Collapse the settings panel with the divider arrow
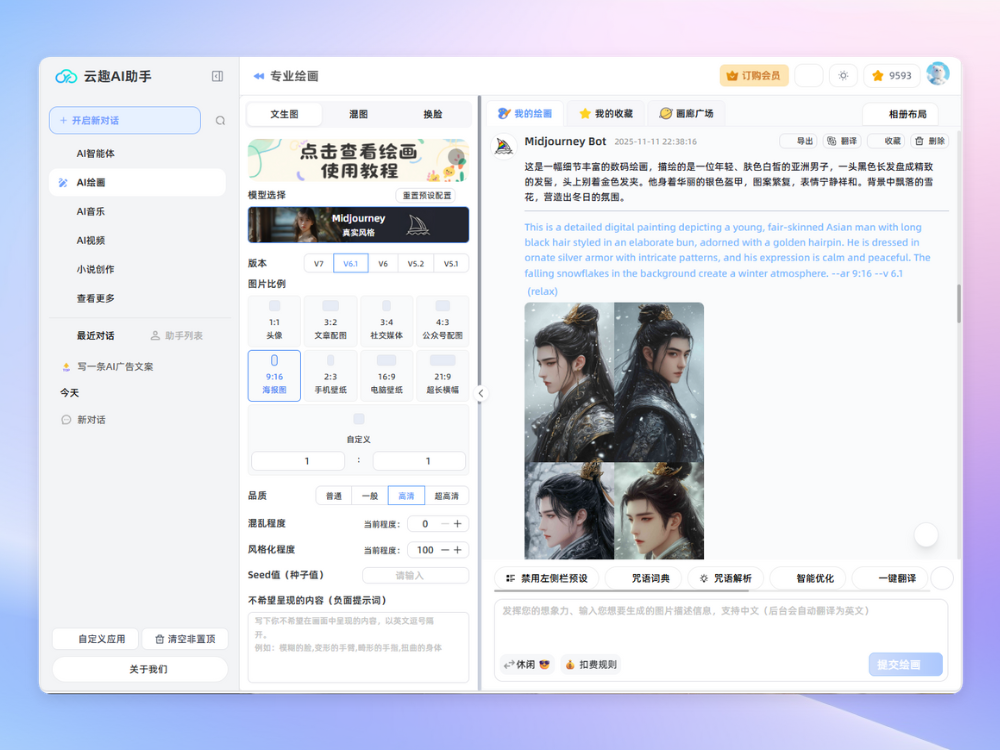The width and height of the screenshot is (1000, 750). coord(480,394)
